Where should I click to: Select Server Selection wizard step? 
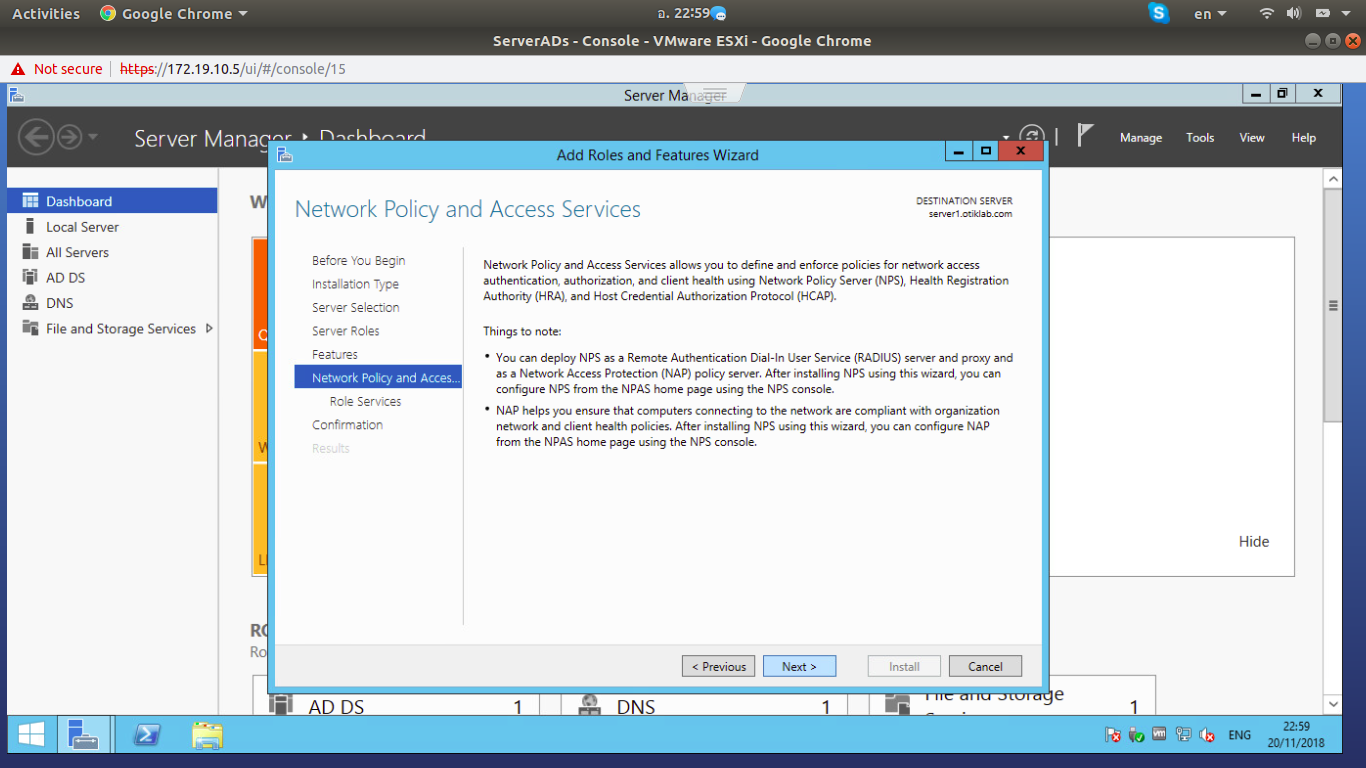pos(355,308)
